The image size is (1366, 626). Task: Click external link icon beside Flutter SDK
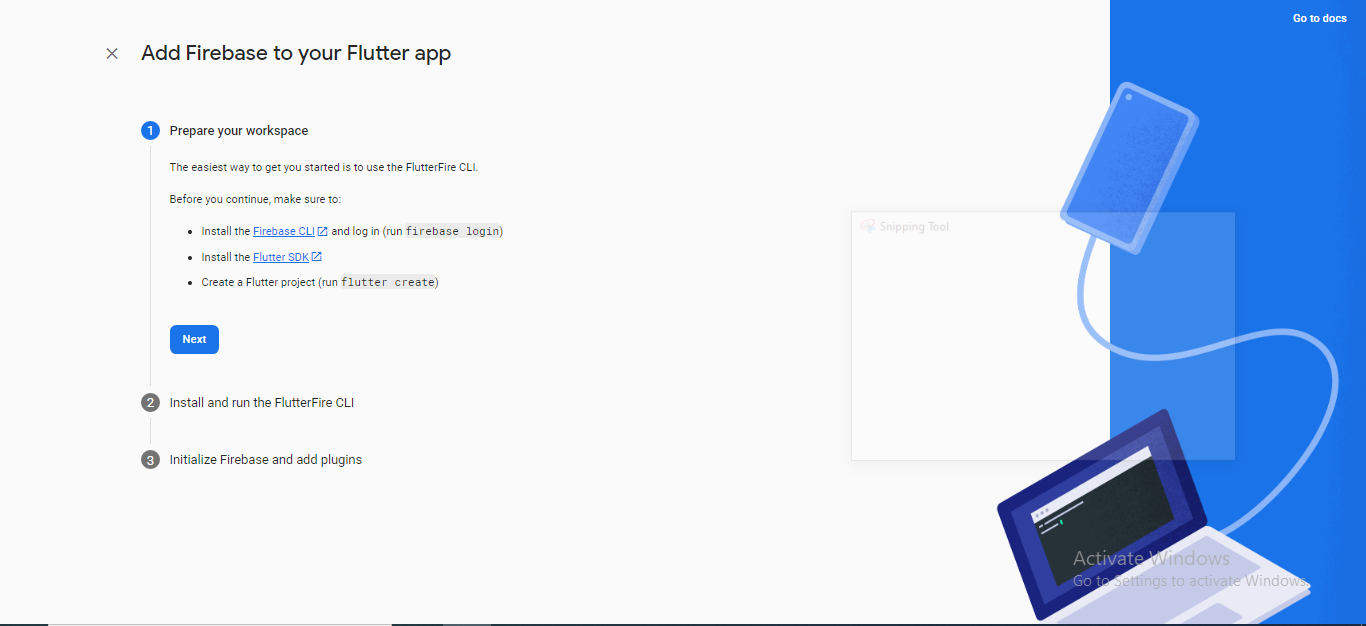[316, 257]
